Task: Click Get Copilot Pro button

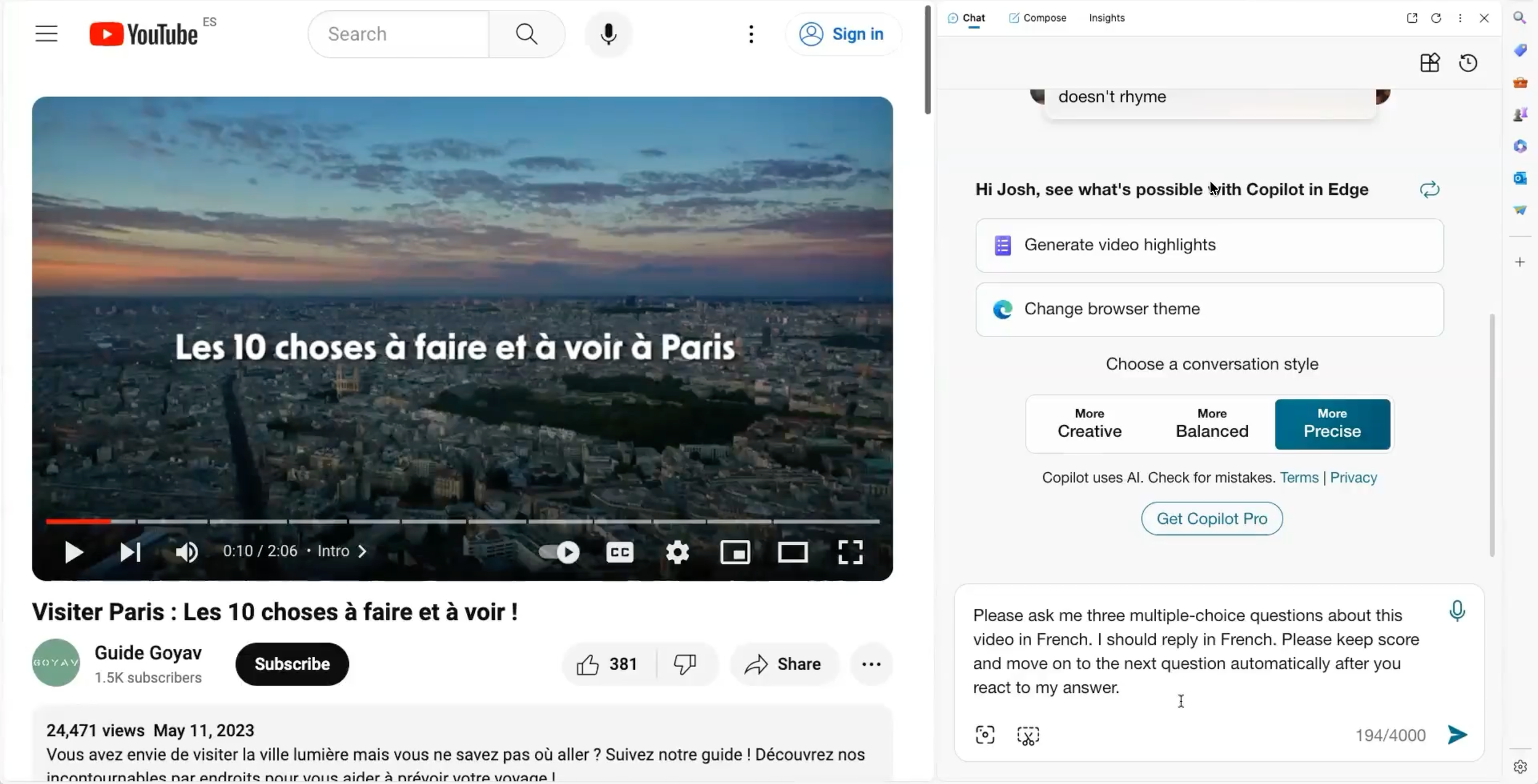Action: (x=1212, y=519)
